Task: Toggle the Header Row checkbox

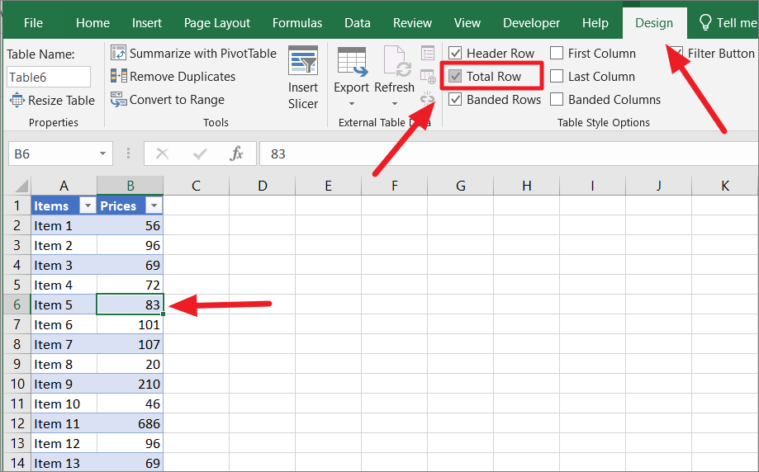Action: 455,53
